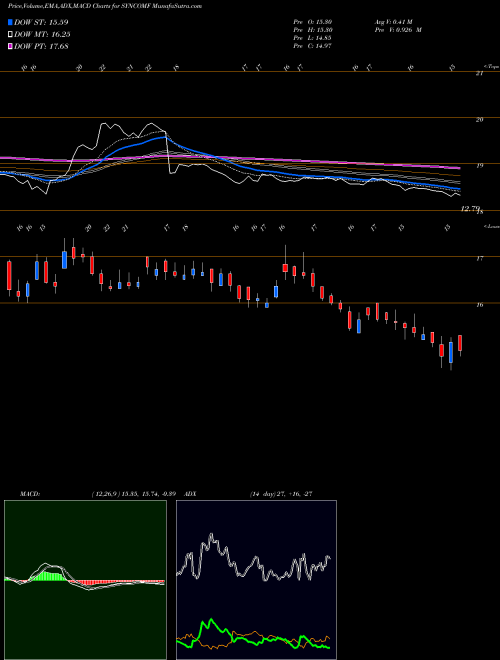Click the magenta DOW PT legend swatch
500x660 pixels.
(x=10, y=46)
